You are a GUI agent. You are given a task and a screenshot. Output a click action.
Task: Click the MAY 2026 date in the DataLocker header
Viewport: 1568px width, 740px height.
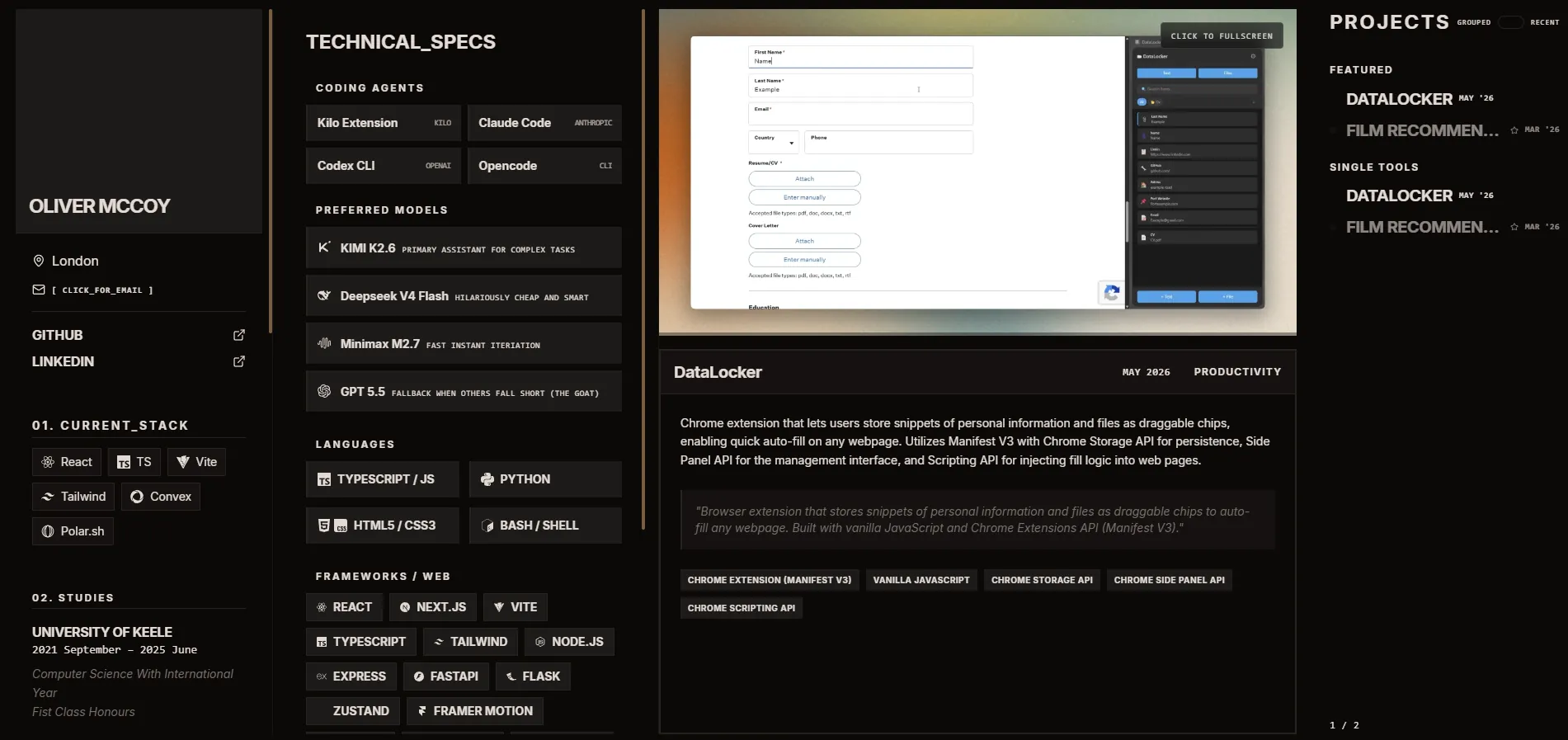coord(1146,372)
